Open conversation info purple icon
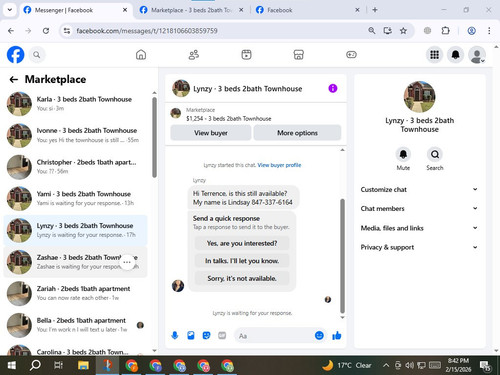Image resolution: width=500 pixels, height=375 pixels. point(333,88)
